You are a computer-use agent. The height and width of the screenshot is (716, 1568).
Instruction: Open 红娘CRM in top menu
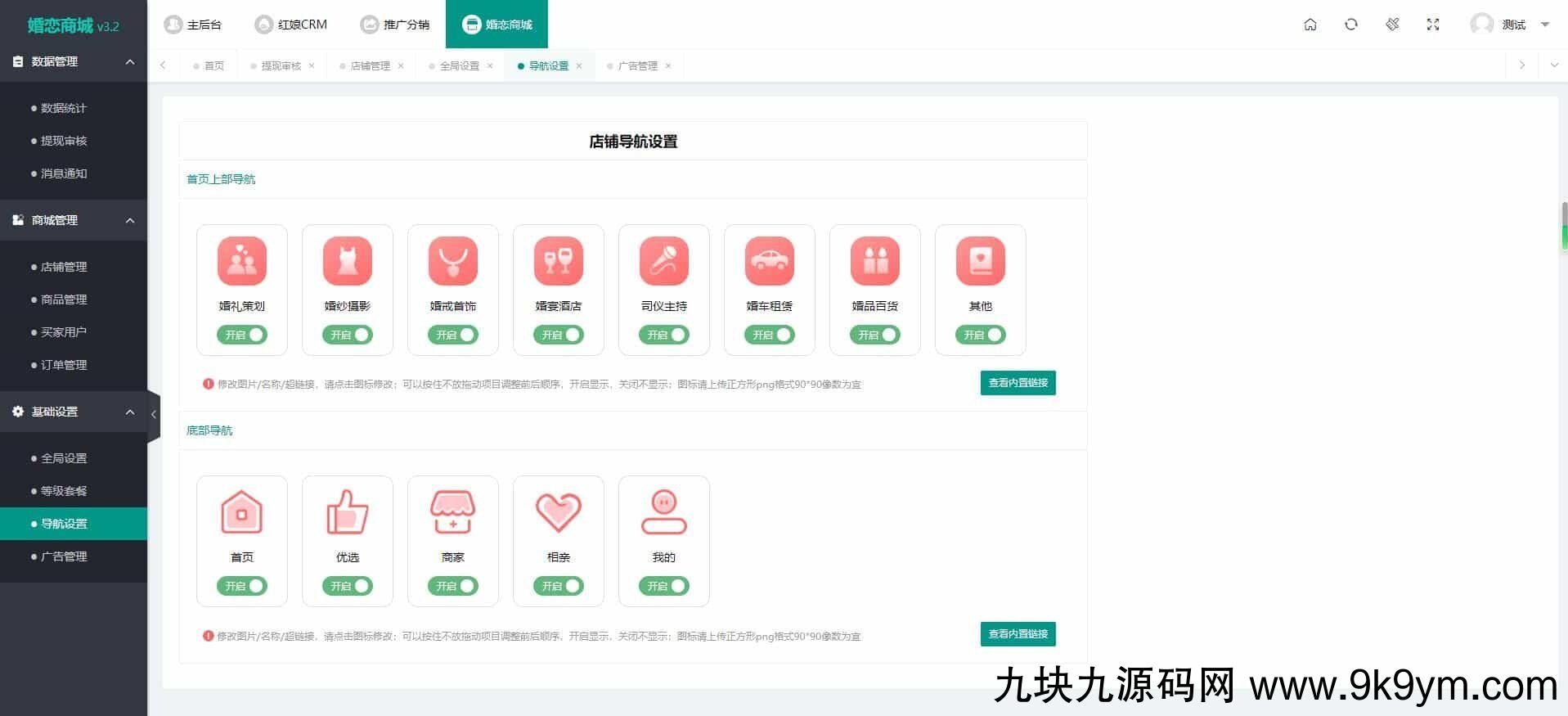(291, 25)
